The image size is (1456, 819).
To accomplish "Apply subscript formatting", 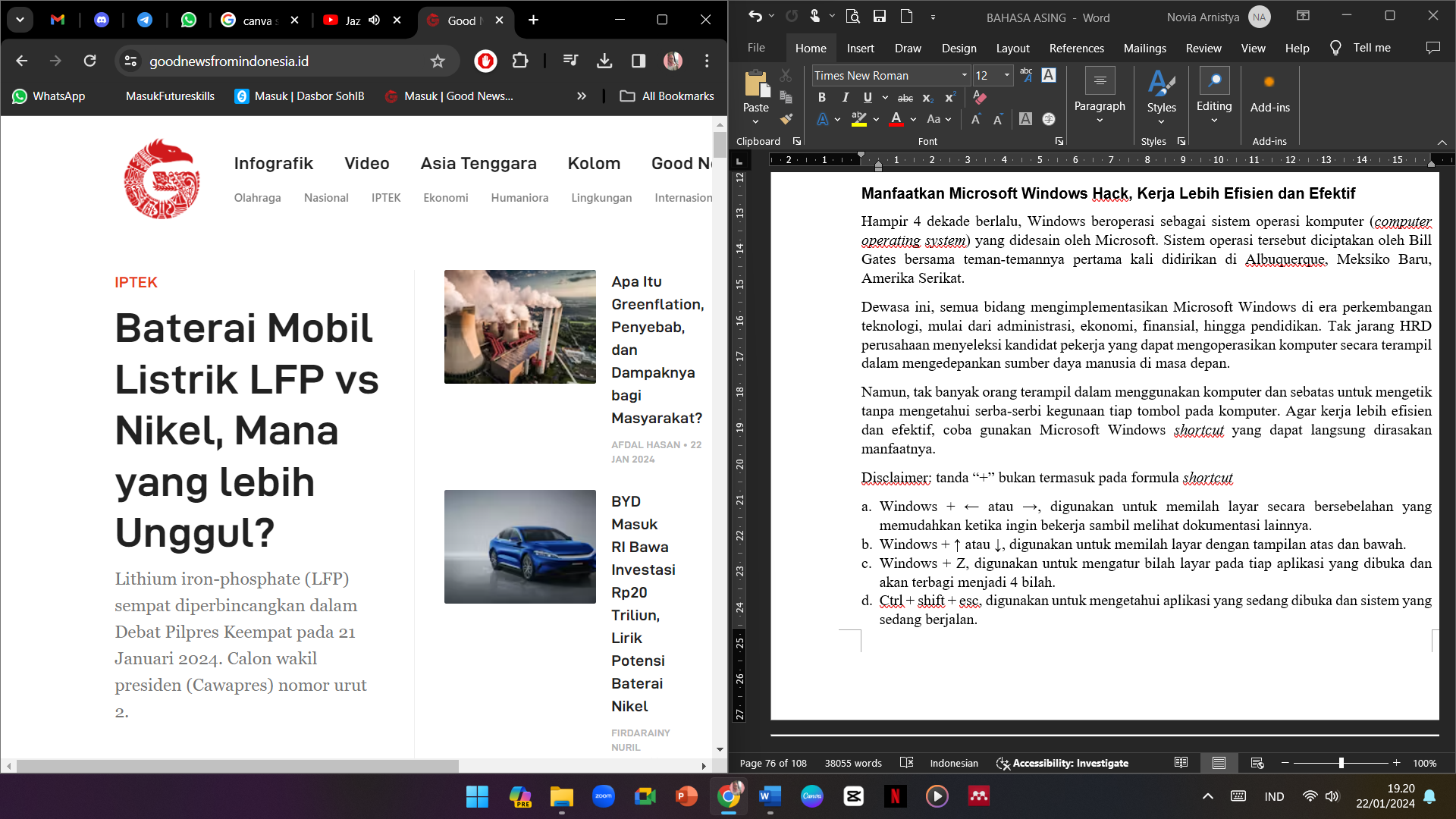I will [x=927, y=97].
